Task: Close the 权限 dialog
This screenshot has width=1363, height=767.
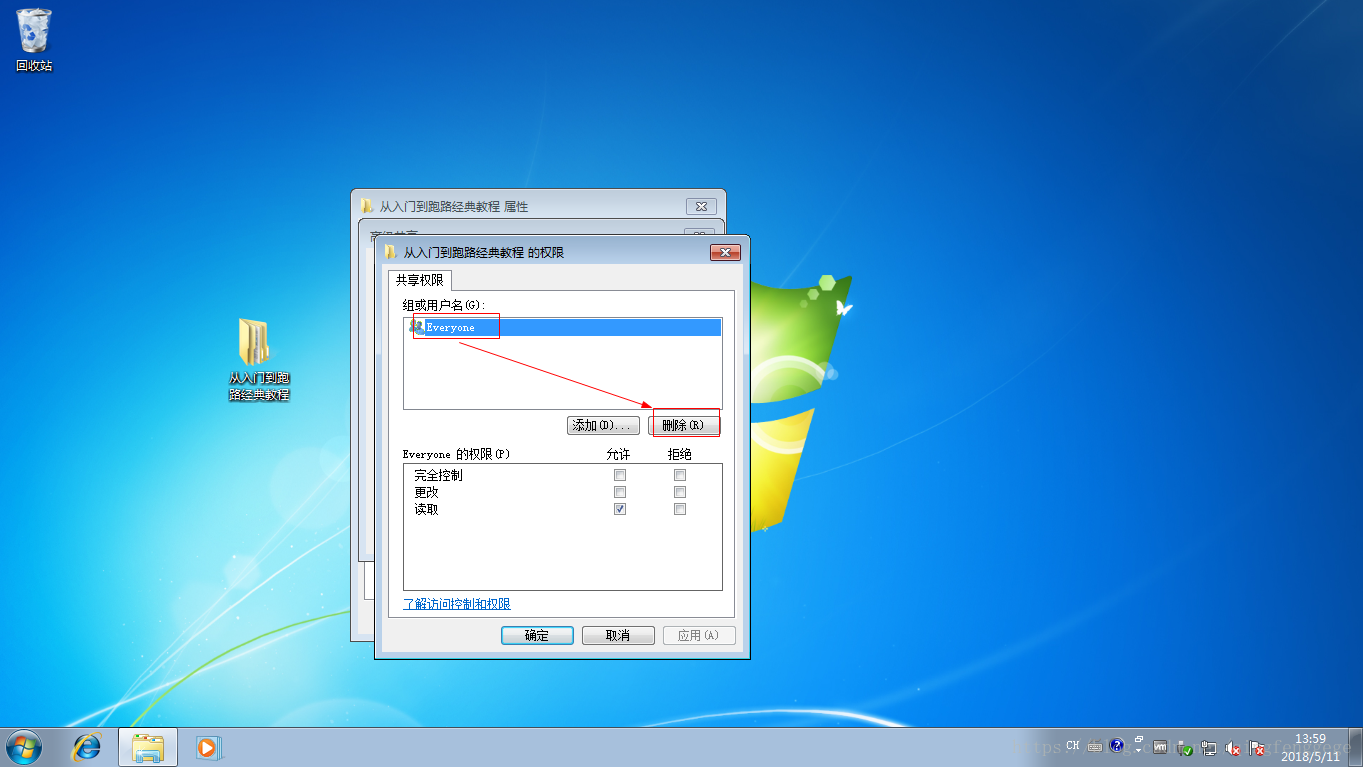Action: [x=724, y=252]
